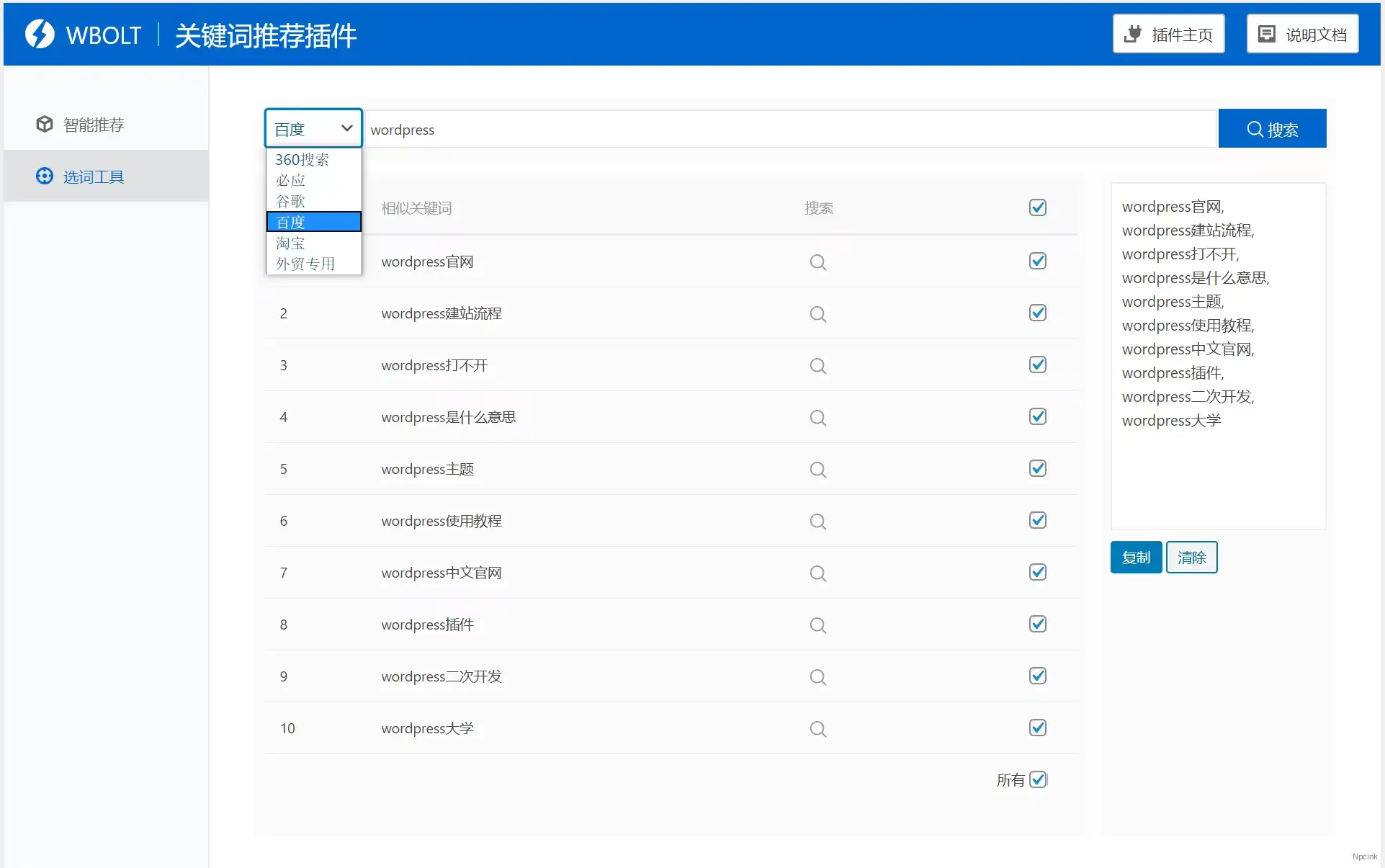
Task: Open the 智能推荐 sidebar section
Action: pyautogui.click(x=94, y=124)
